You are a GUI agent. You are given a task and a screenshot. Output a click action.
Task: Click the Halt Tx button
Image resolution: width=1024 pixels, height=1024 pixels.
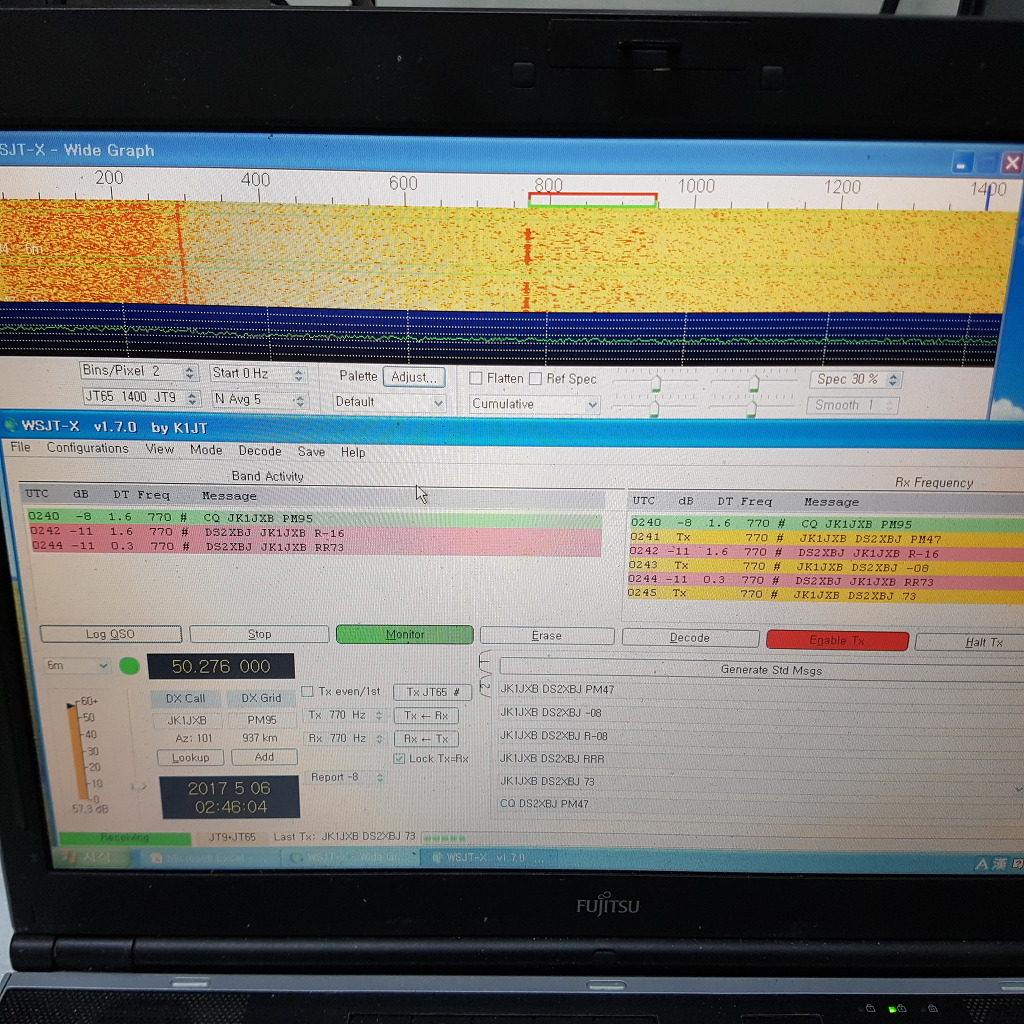tap(970, 642)
